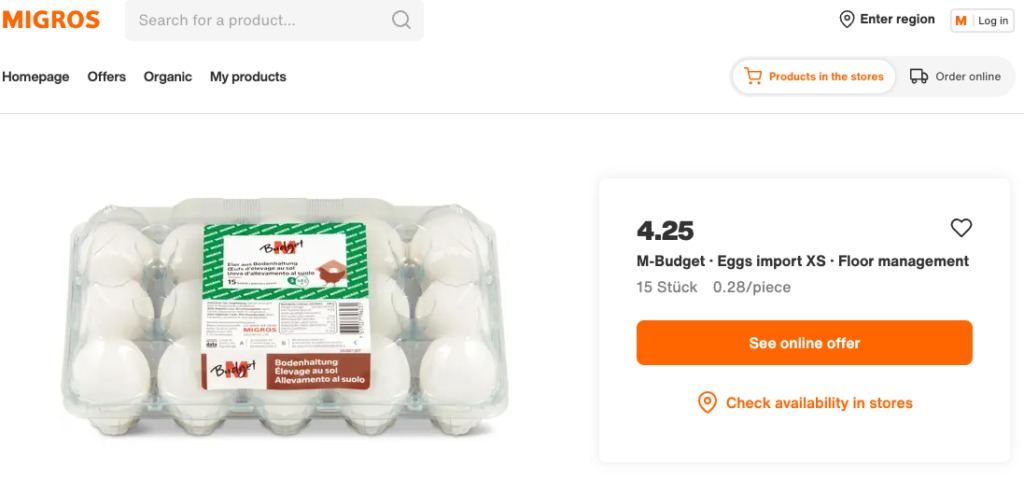Click the pin icon beside Check availability
The height and width of the screenshot is (479, 1024).
tap(707, 403)
